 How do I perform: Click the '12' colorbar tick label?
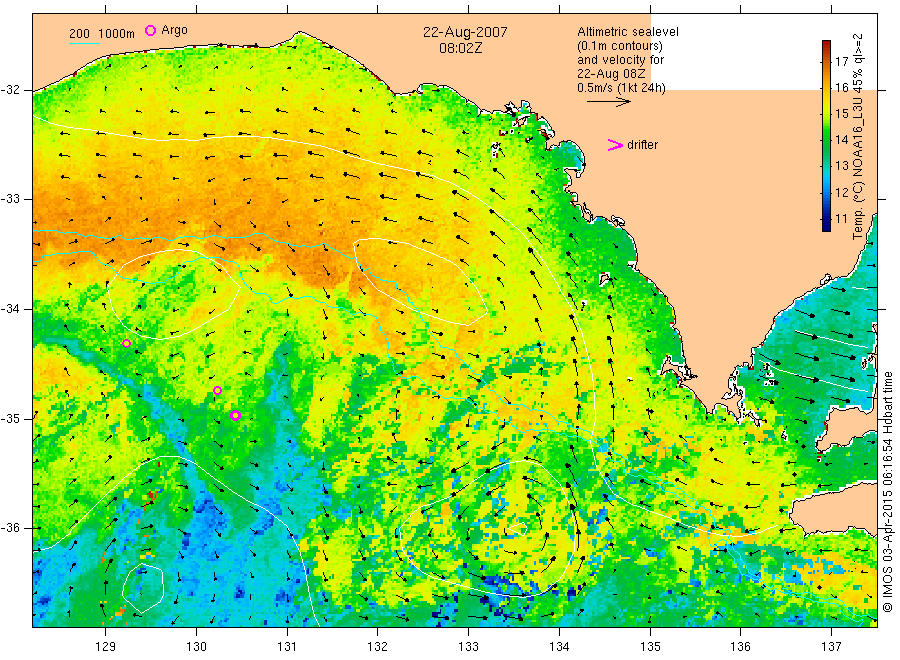842,192
